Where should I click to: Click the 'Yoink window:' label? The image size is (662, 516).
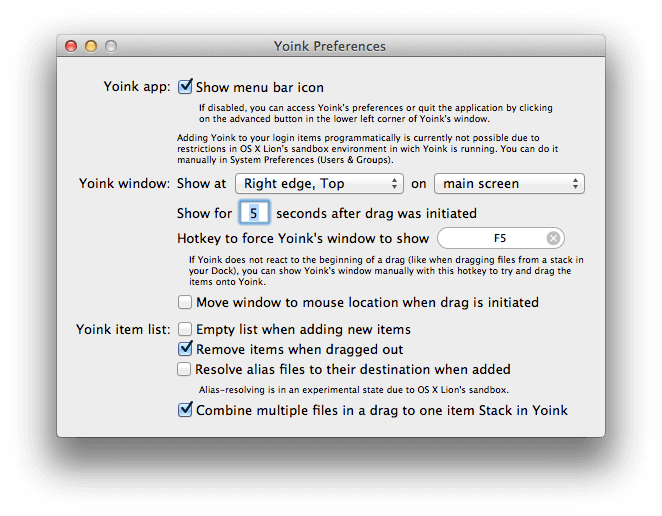pyautogui.click(x=124, y=184)
